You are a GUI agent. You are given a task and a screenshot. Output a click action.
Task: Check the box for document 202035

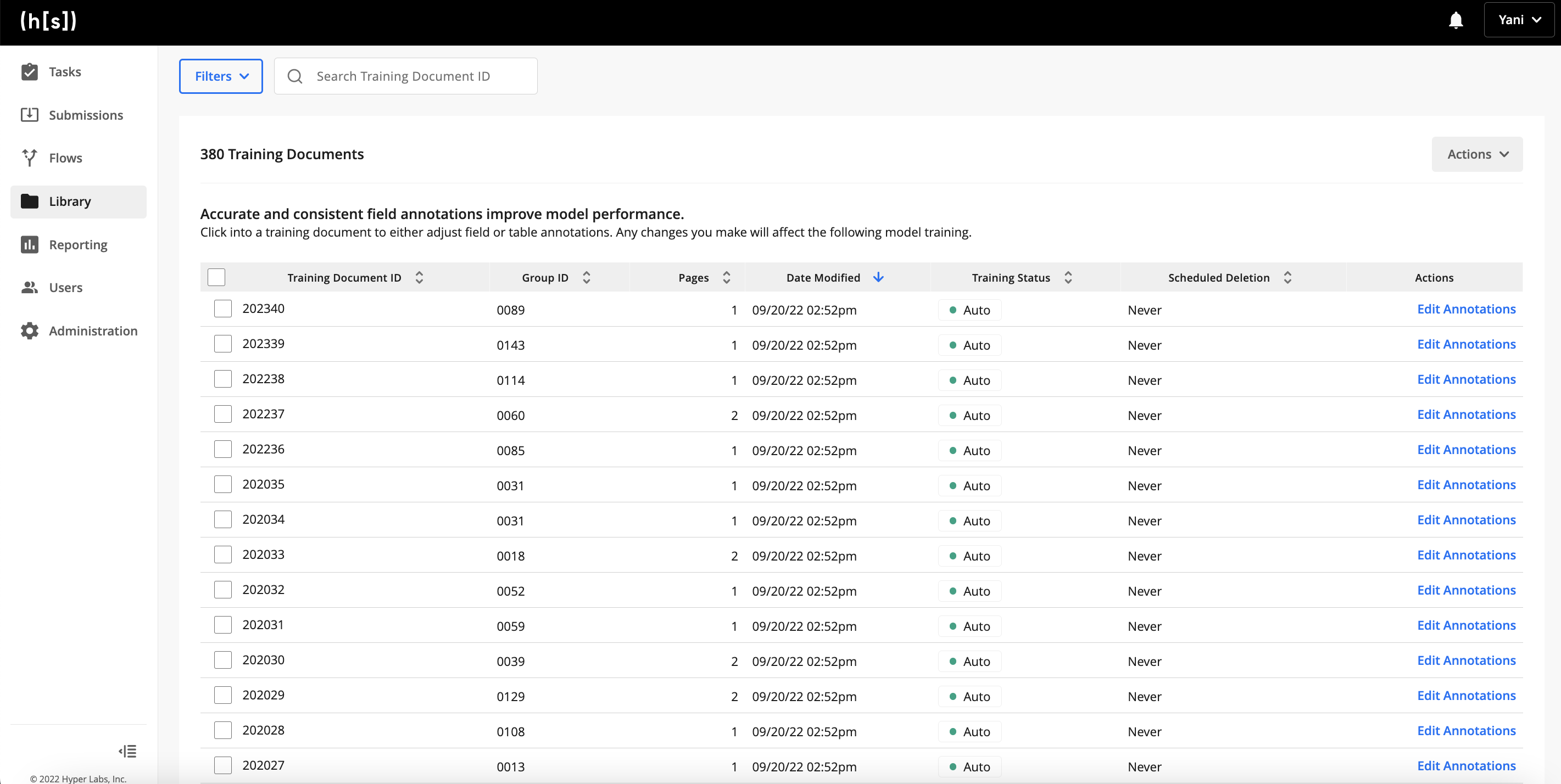[x=223, y=485]
